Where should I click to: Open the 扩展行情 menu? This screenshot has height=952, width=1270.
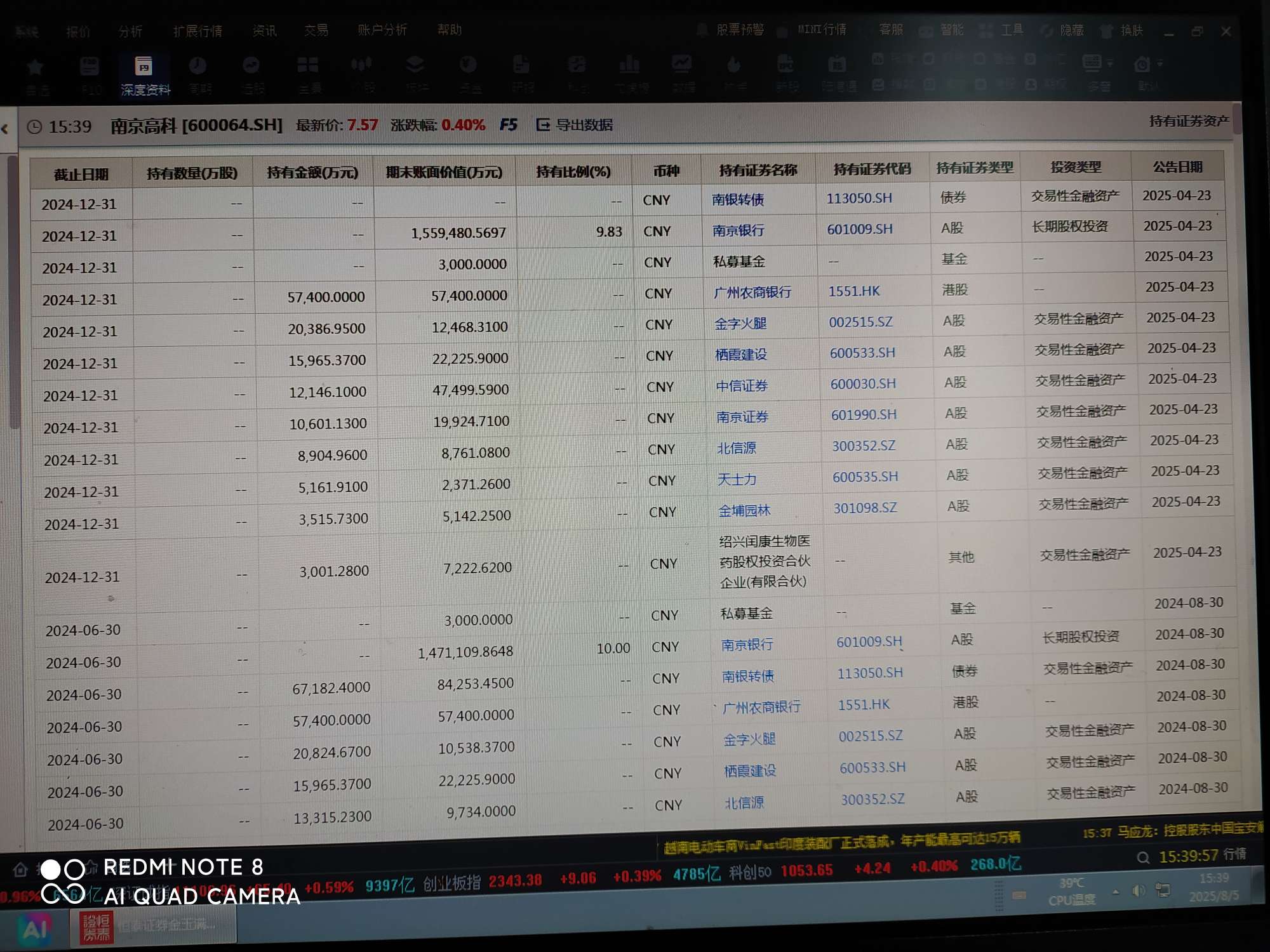coord(197,31)
